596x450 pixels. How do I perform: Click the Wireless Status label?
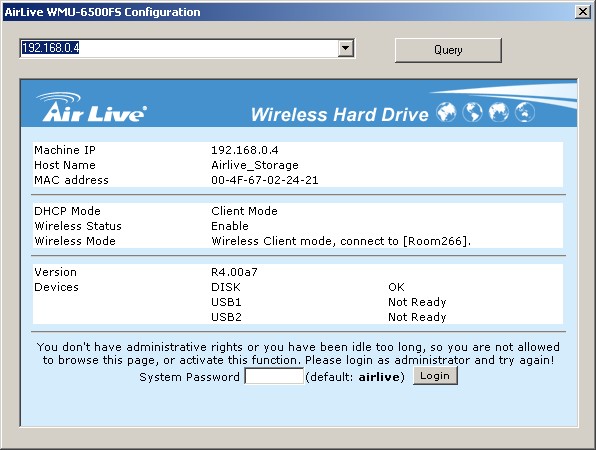[x=78, y=226]
